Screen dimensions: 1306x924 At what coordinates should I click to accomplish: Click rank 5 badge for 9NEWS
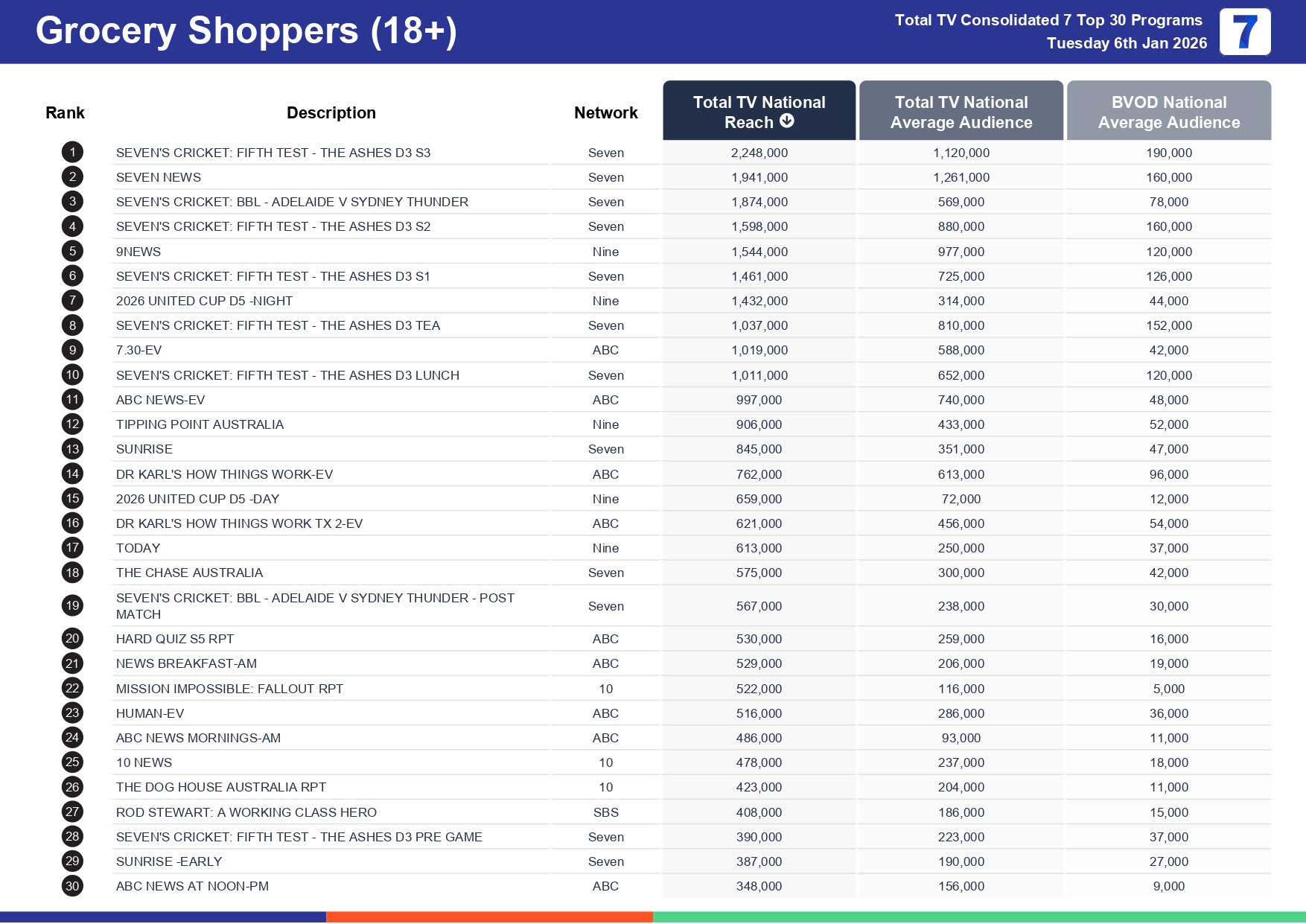tap(72, 252)
